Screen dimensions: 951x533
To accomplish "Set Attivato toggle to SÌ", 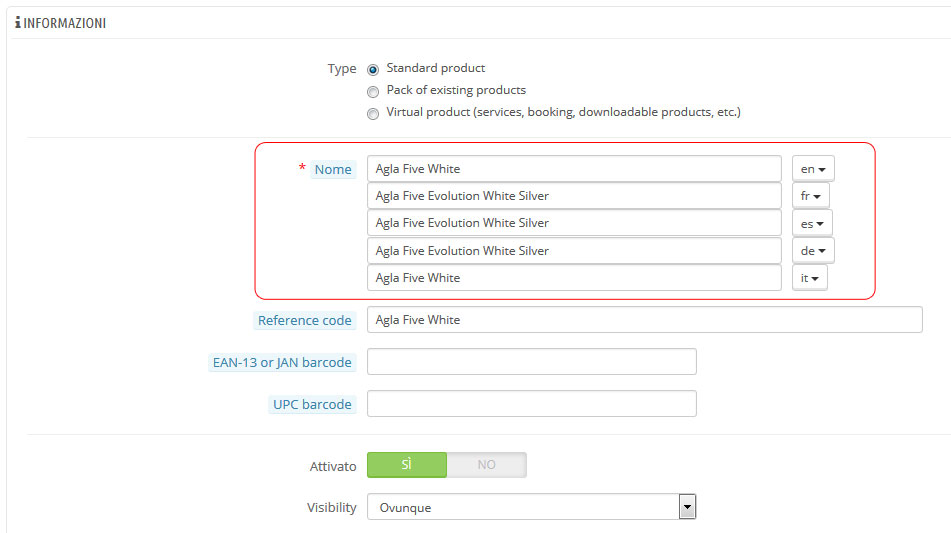I will [x=407, y=465].
